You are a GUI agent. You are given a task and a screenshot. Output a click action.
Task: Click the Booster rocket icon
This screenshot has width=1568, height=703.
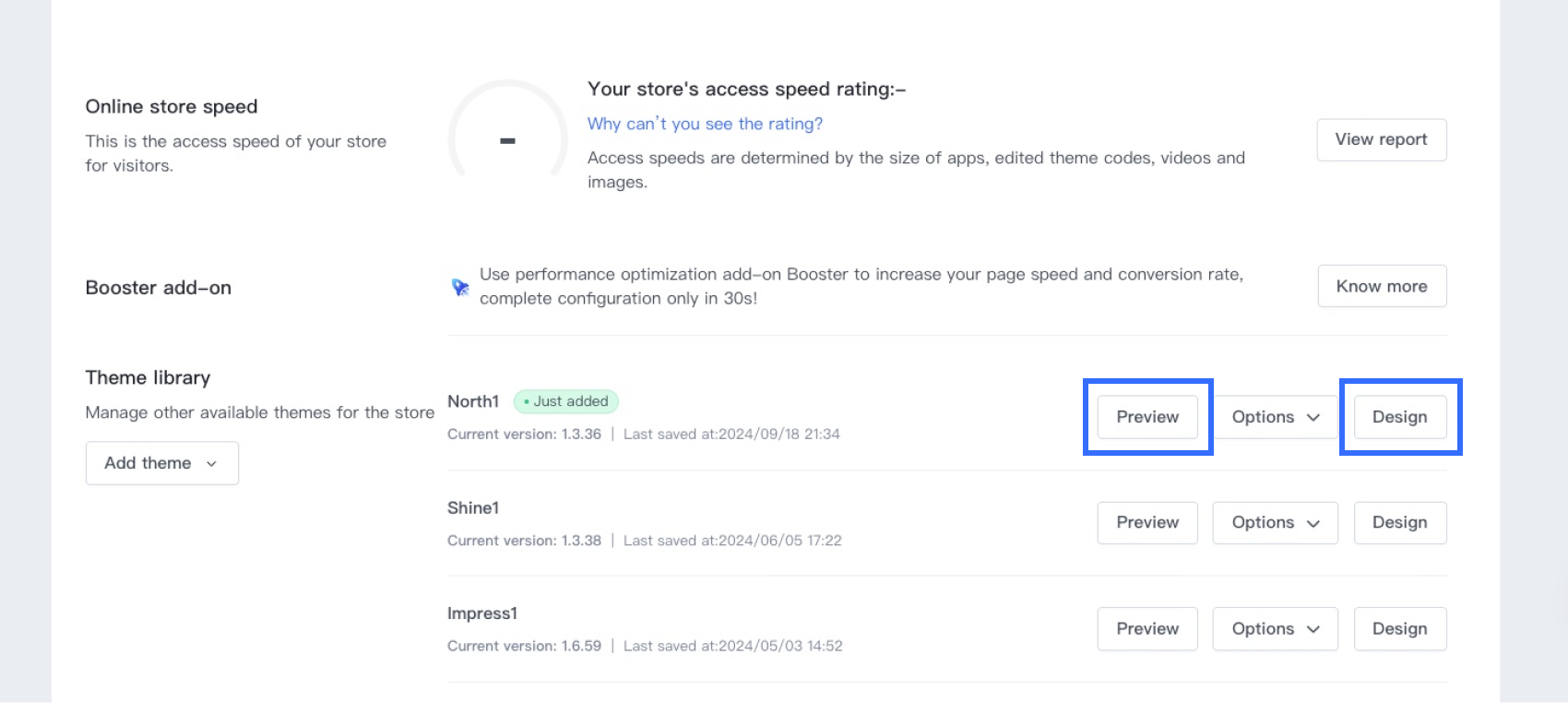pos(459,287)
